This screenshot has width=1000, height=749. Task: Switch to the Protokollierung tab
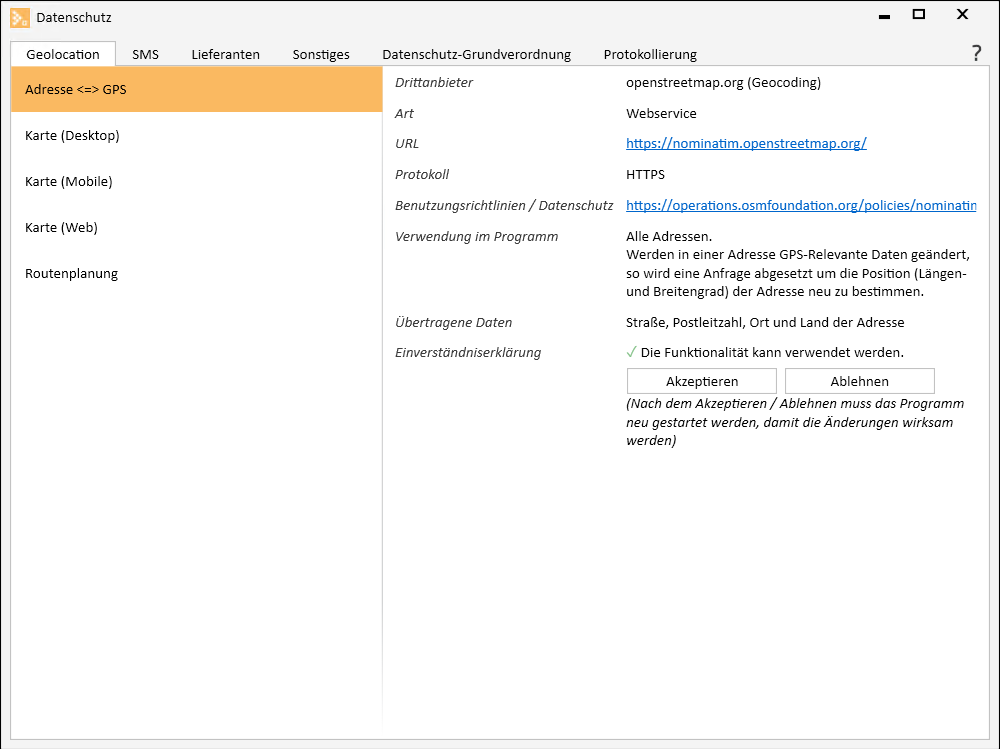pyautogui.click(x=650, y=55)
